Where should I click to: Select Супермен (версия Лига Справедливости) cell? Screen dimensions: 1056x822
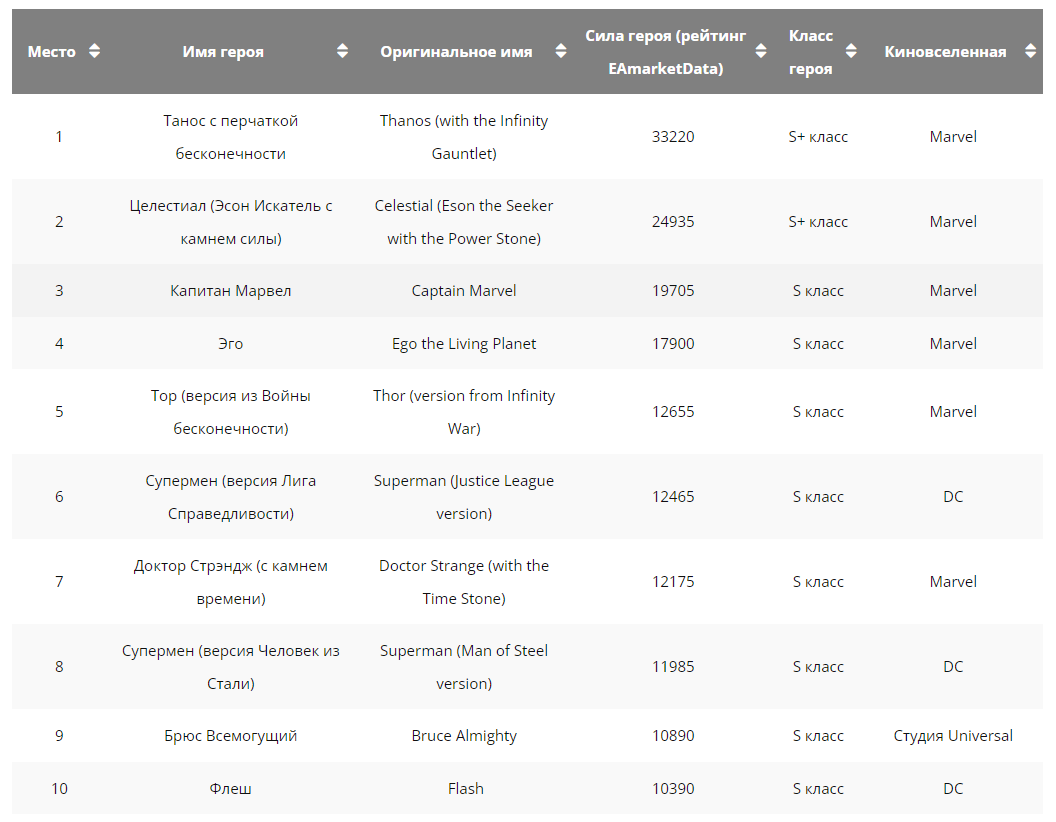tap(230, 497)
